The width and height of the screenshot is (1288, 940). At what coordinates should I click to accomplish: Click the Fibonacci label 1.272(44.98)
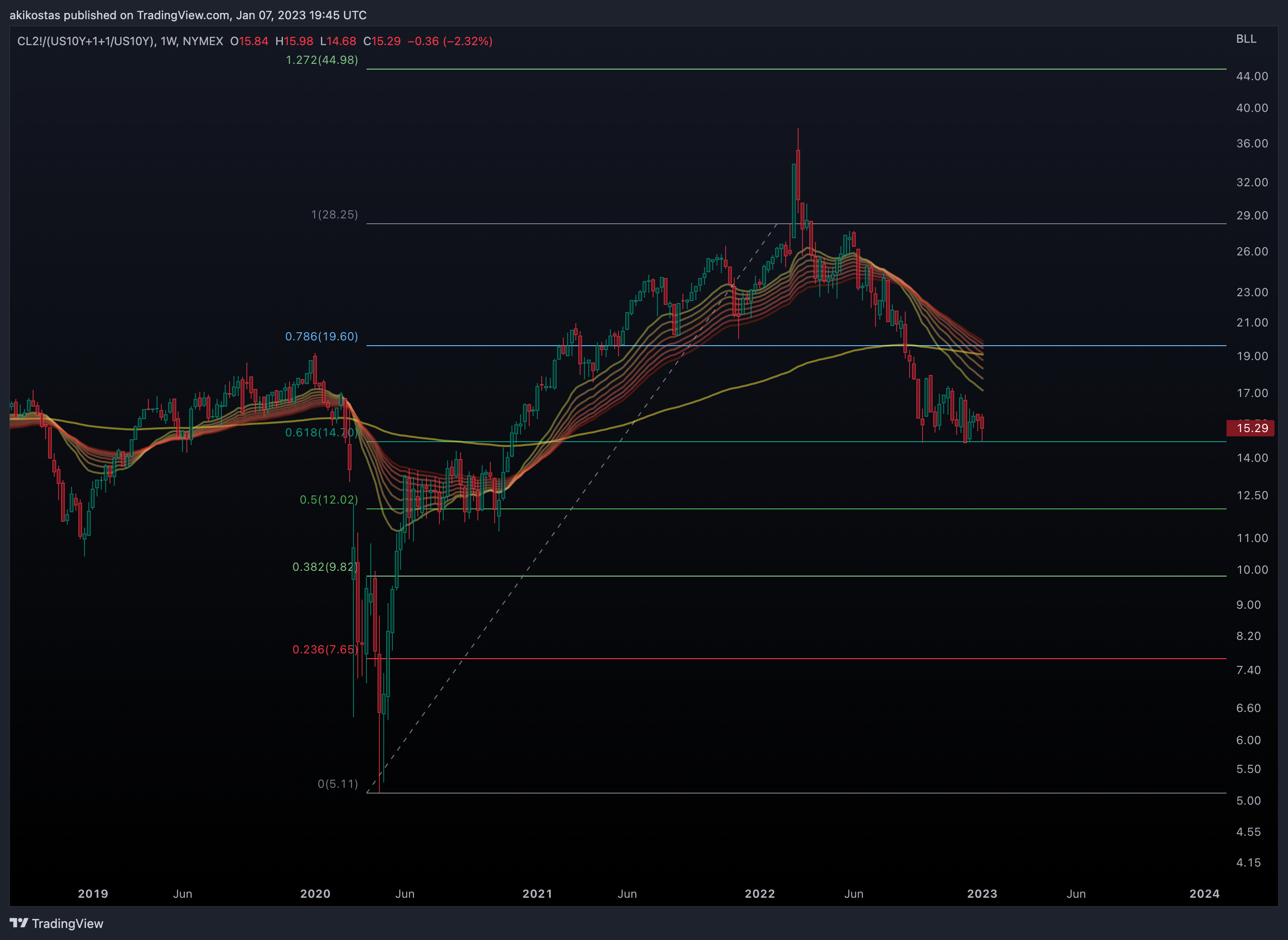322,60
